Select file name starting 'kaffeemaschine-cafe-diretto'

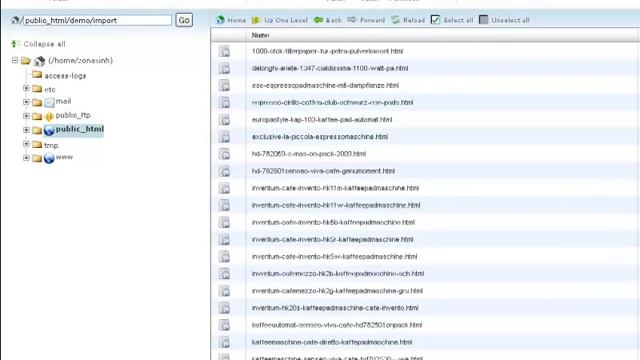coord(332,342)
